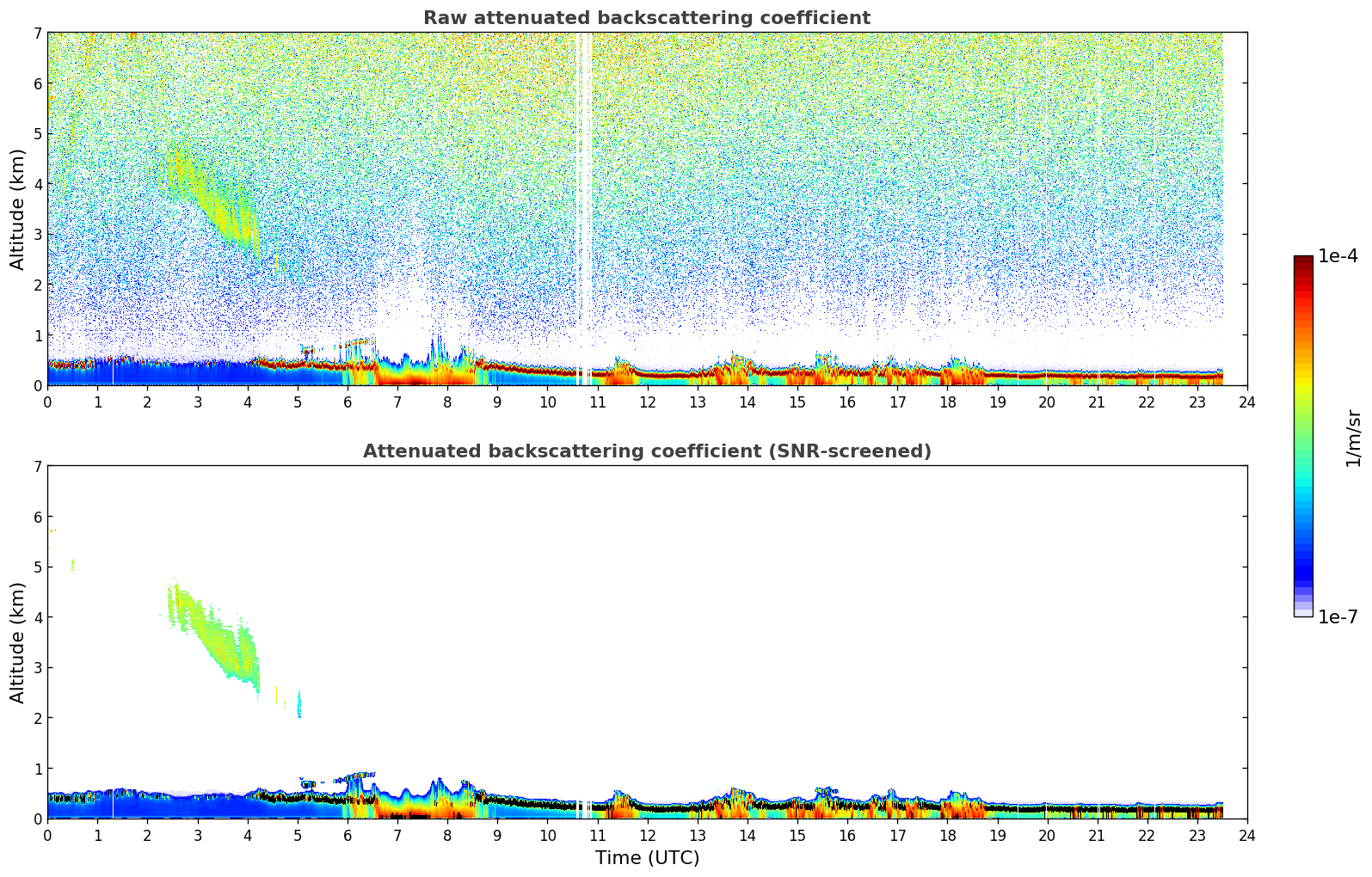Pick the dark blue band of the colorbar
Viewport: 1372px width, 877px height.
click(x=1302, y=567)
